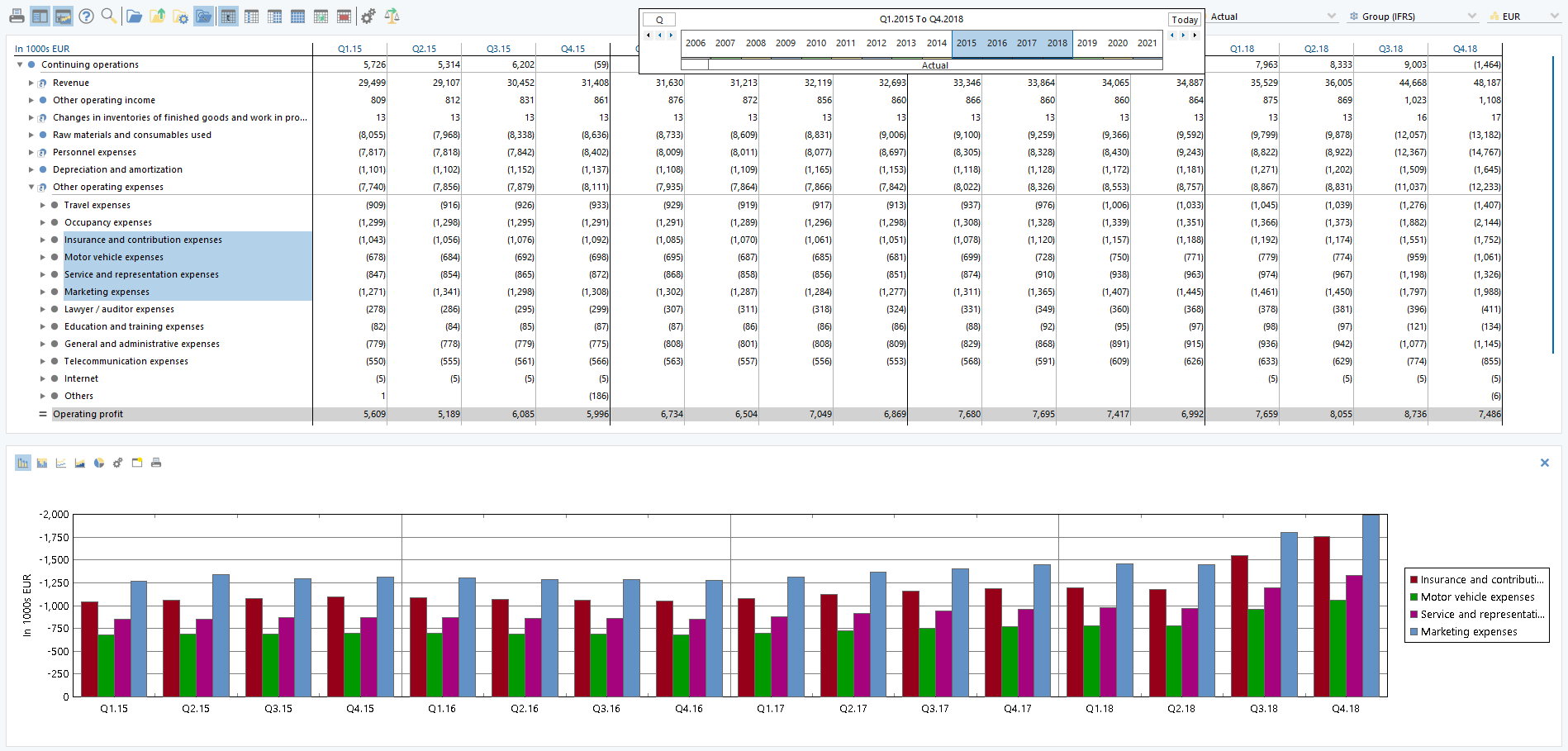Click the folder with green up arrow
1568x751 pixels.
[157, 16]
